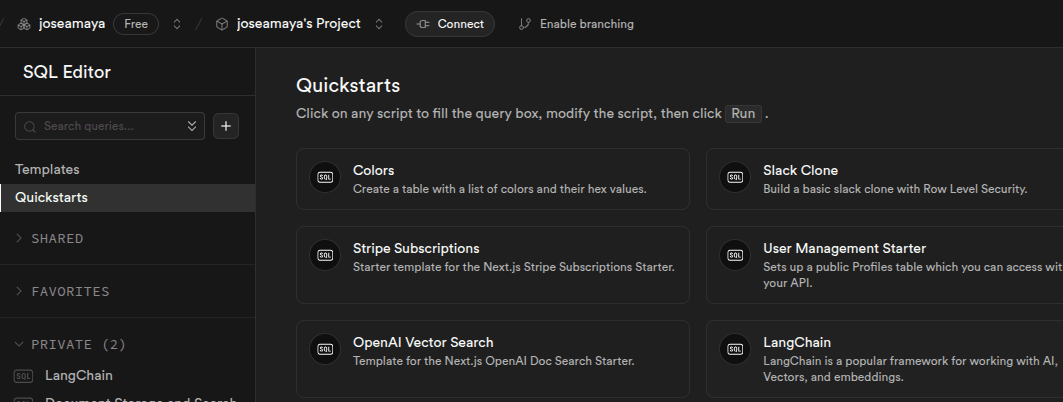This screenshot has height=402, width=1063.
Task: Open the search sort options chevron
Action: pyautogui.click(x=192, y=126)
